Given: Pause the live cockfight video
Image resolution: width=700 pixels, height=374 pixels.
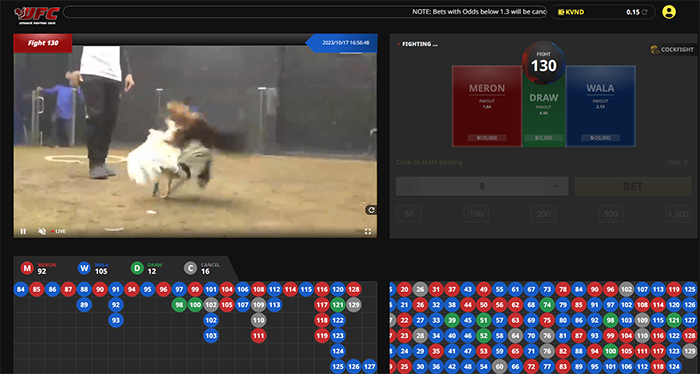Looking at the screenshot, I should [x=23, y=231].
